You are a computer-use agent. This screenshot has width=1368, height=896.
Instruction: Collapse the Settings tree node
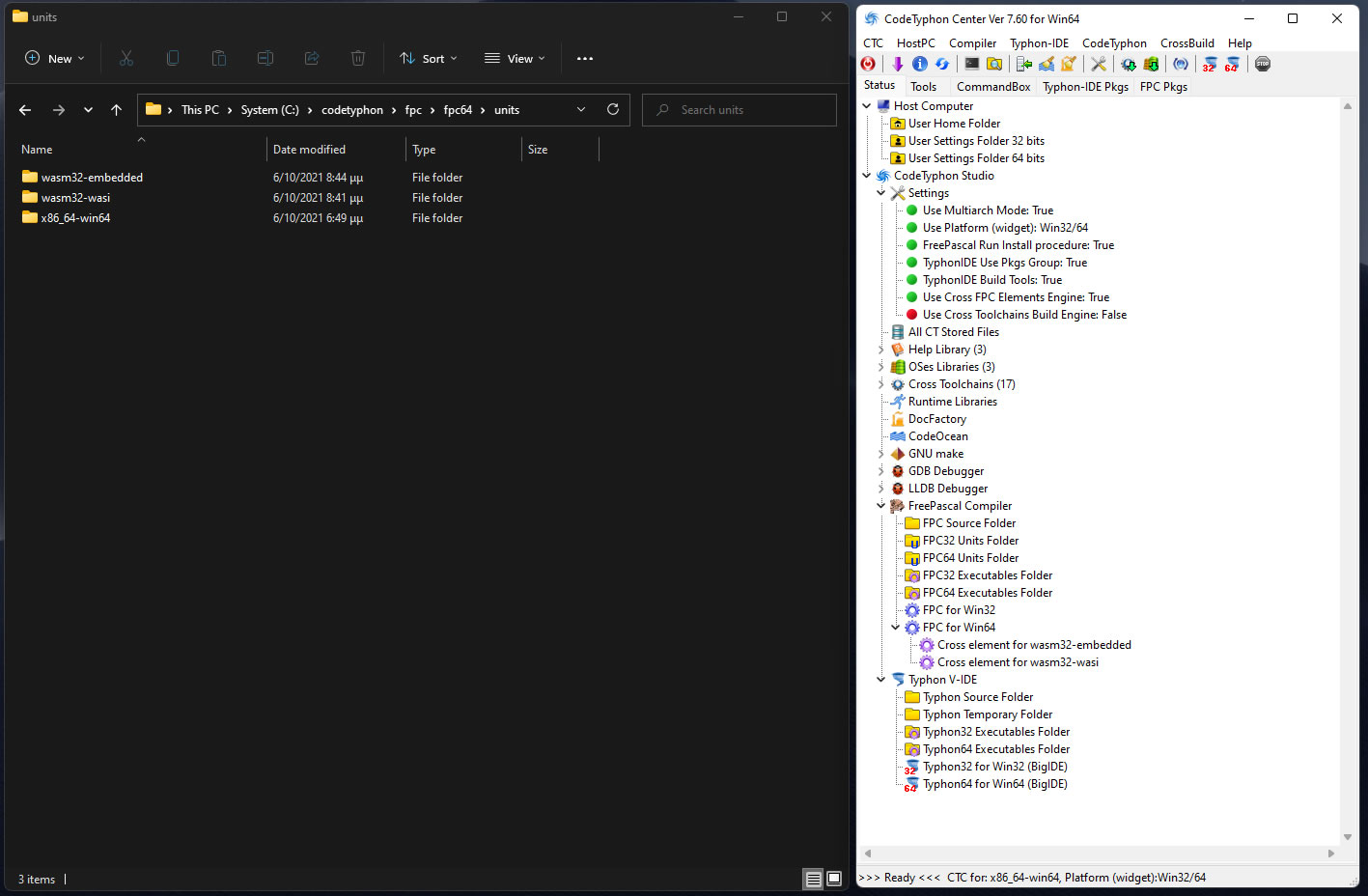click(881, 193)
